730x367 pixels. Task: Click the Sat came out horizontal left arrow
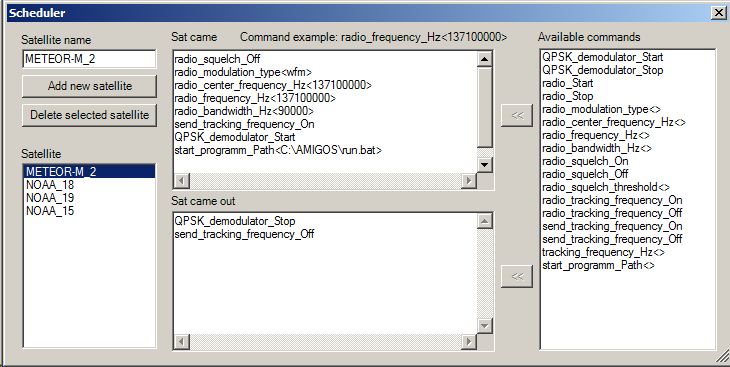[x=182, y=342]
